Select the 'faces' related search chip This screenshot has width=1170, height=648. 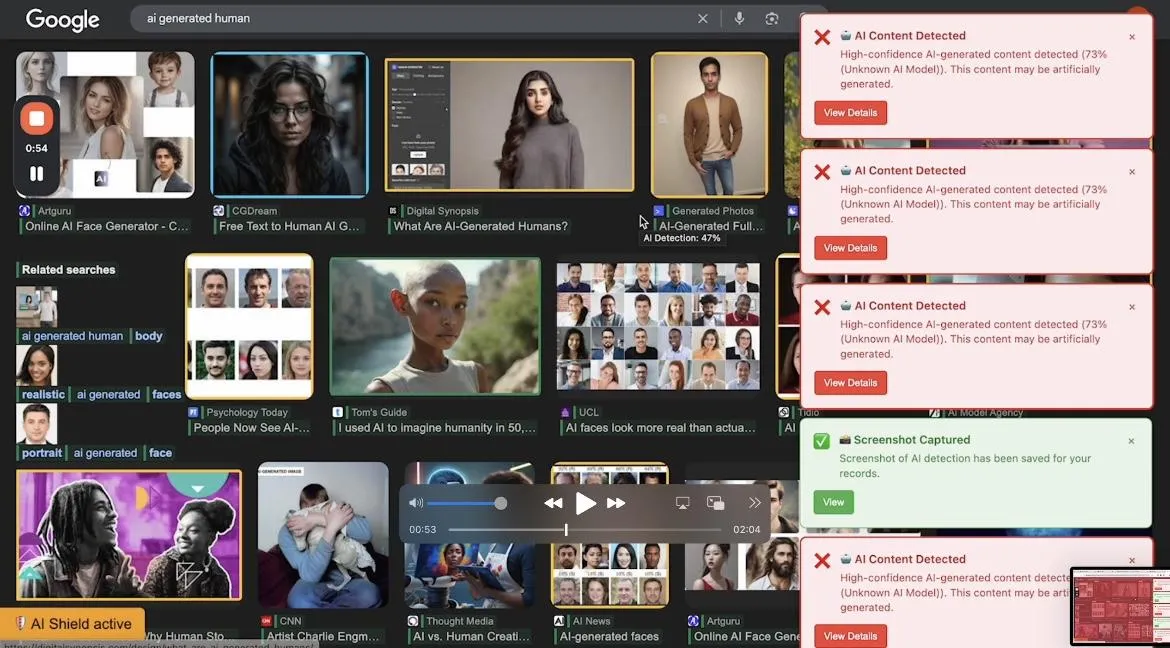pyautogui.click(x=166, y=394)
